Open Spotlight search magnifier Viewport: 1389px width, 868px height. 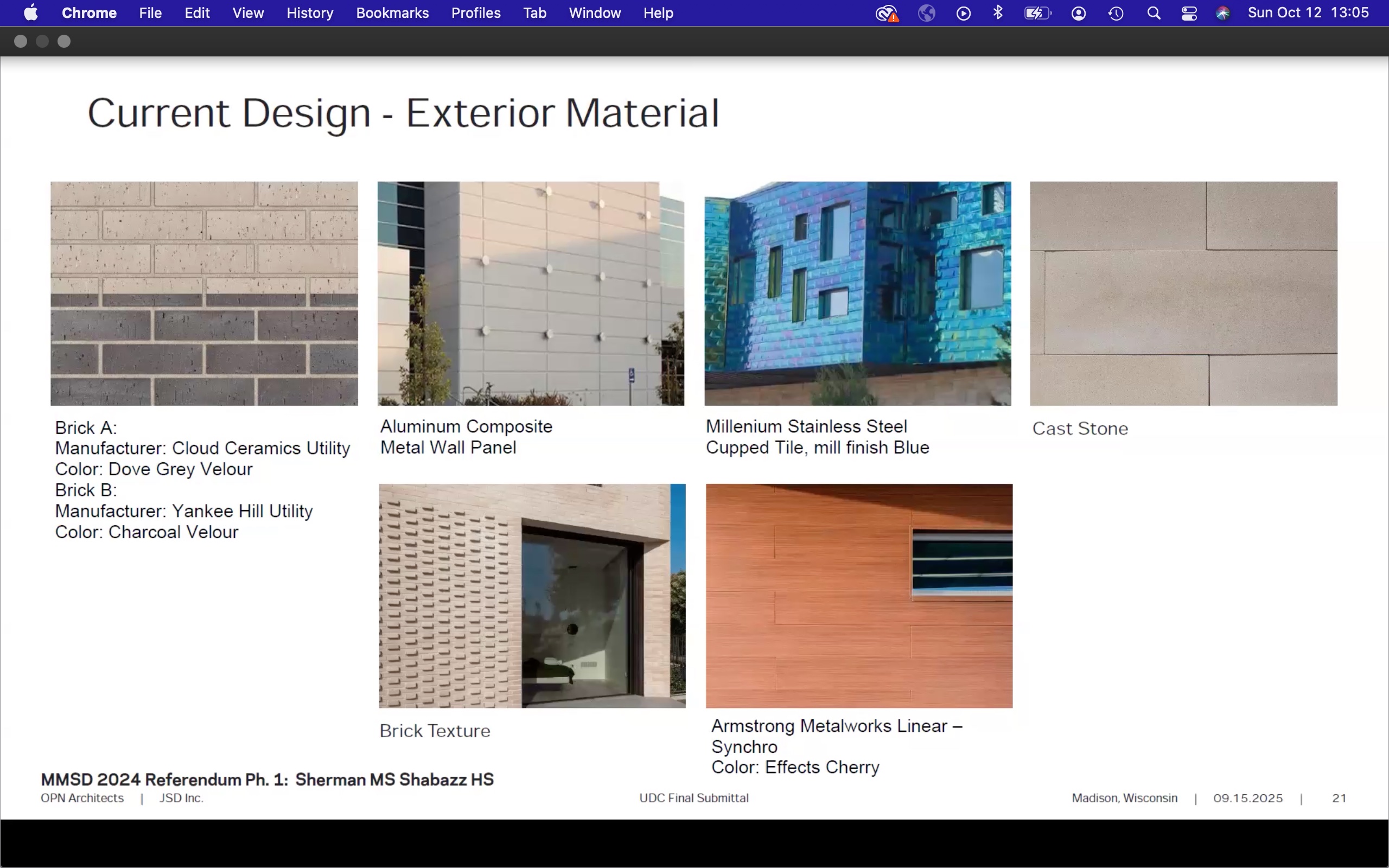coord(1154,13)
